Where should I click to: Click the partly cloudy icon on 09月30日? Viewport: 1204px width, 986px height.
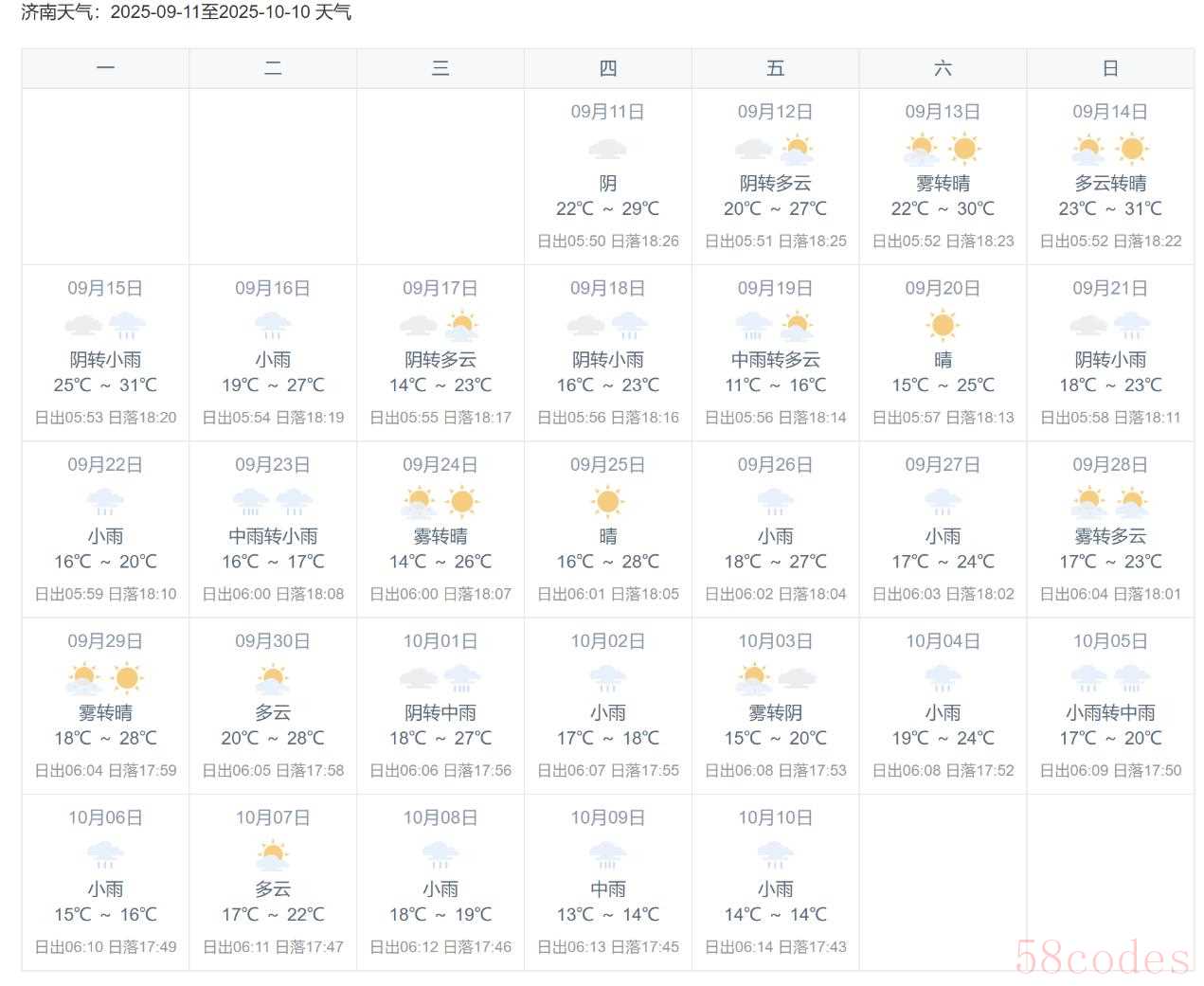[273, 678]
